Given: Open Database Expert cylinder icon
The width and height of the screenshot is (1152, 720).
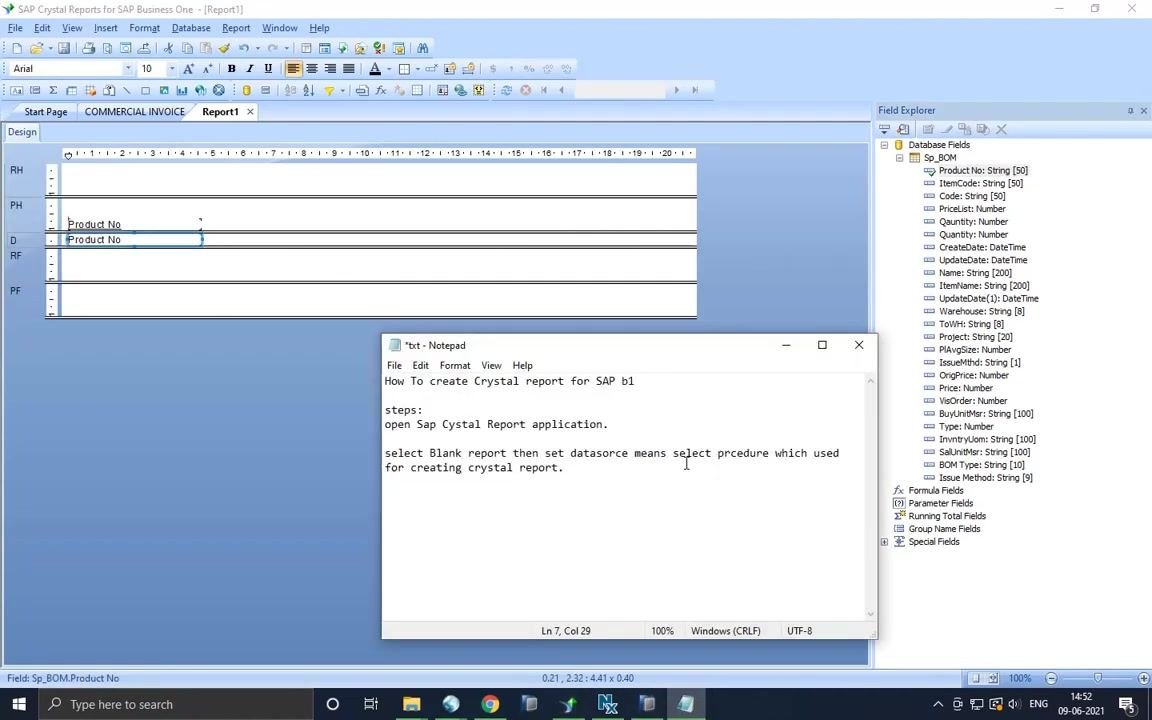Looking at the screenshot, I should (x=247, y=90).
